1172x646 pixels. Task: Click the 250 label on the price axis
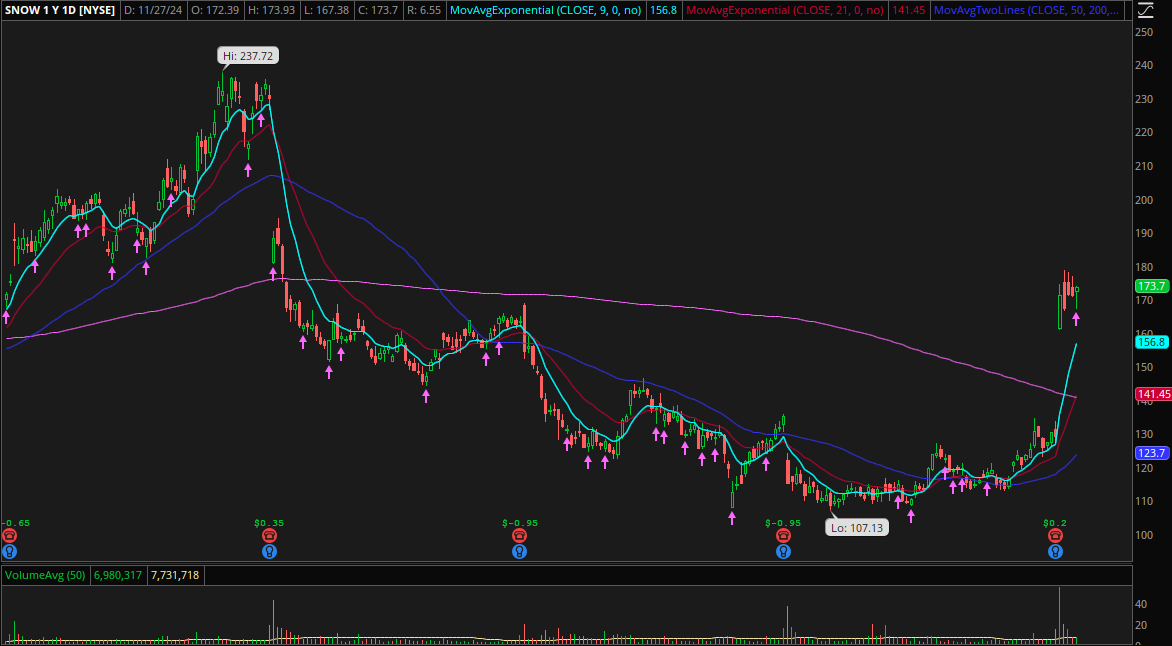pyautogui.click(x=1144, y=32)
